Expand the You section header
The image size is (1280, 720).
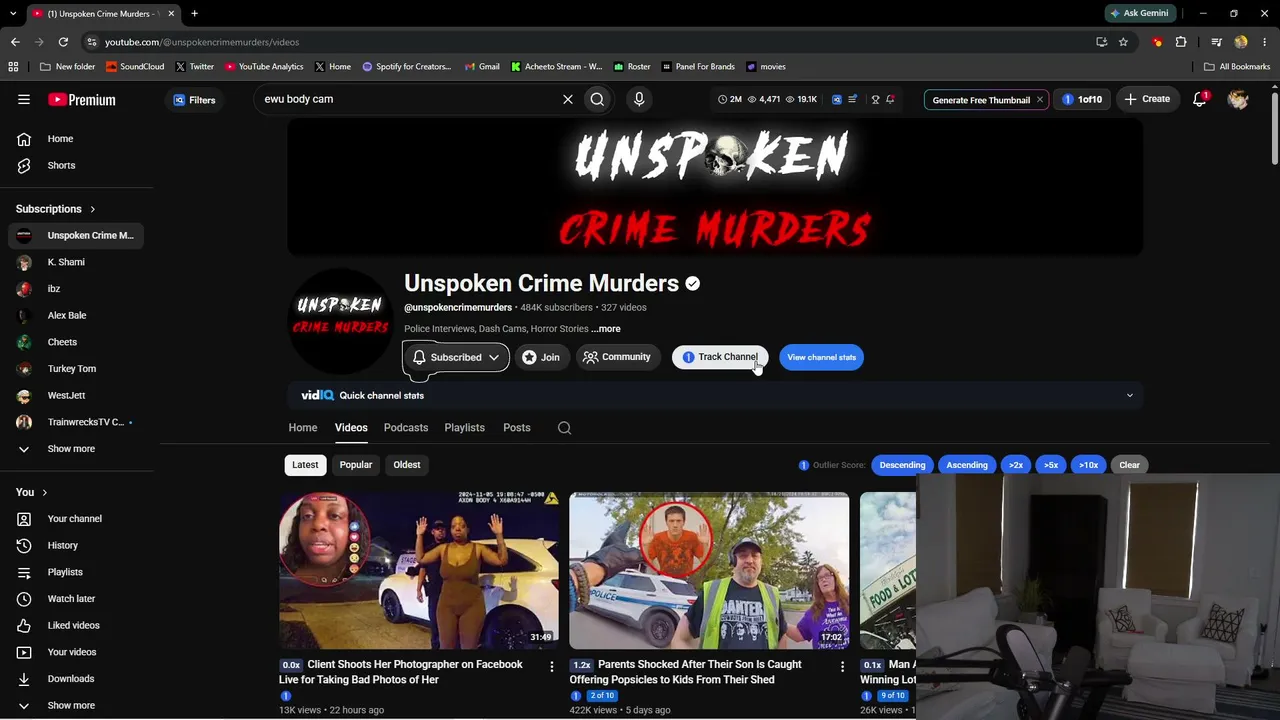click(32, 492)
